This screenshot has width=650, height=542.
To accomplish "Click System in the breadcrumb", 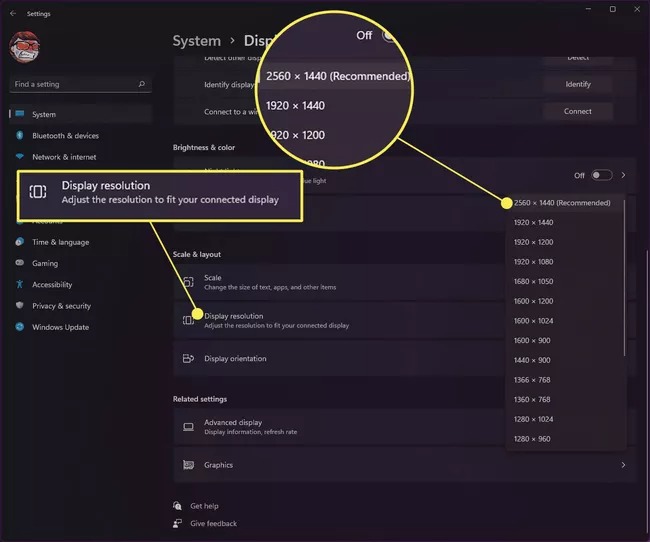I will [x=196, y=41].
